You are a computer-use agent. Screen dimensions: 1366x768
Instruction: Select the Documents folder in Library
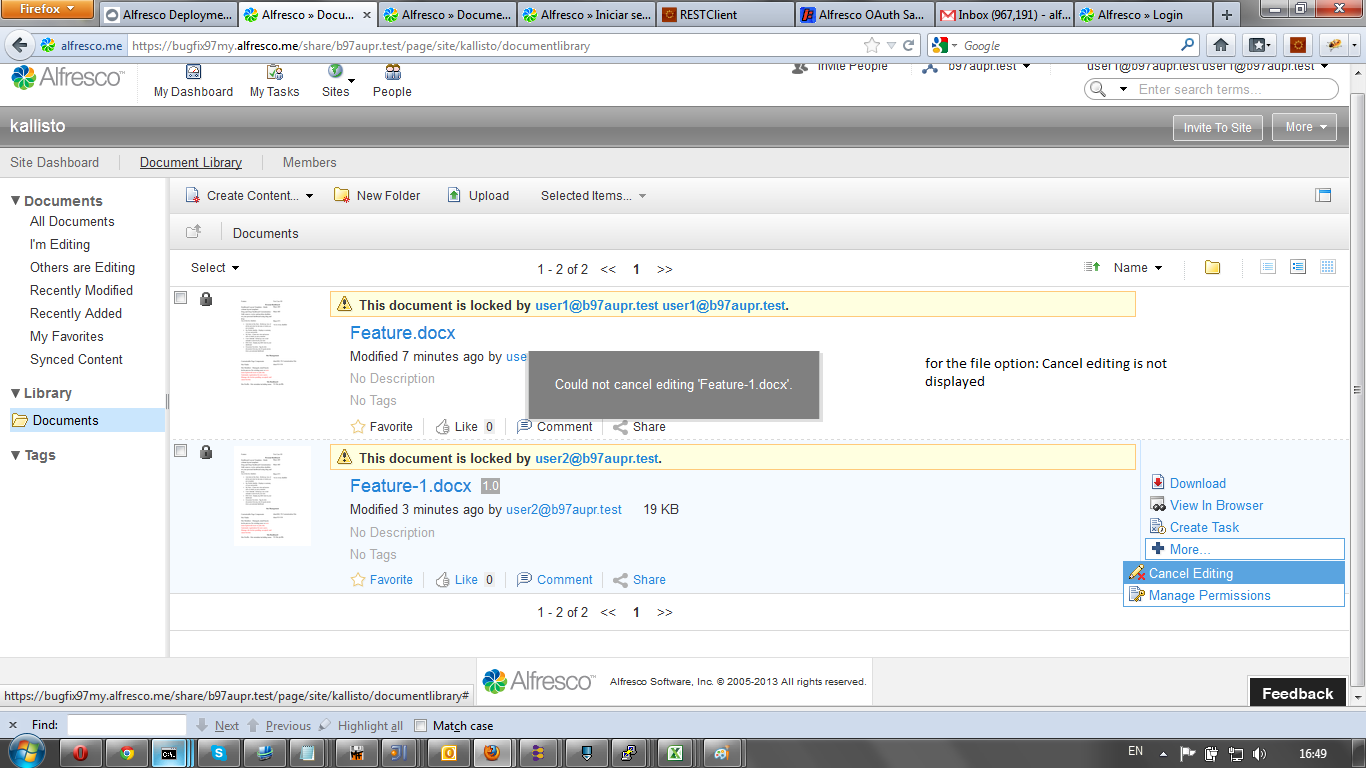tap(87, 420)
